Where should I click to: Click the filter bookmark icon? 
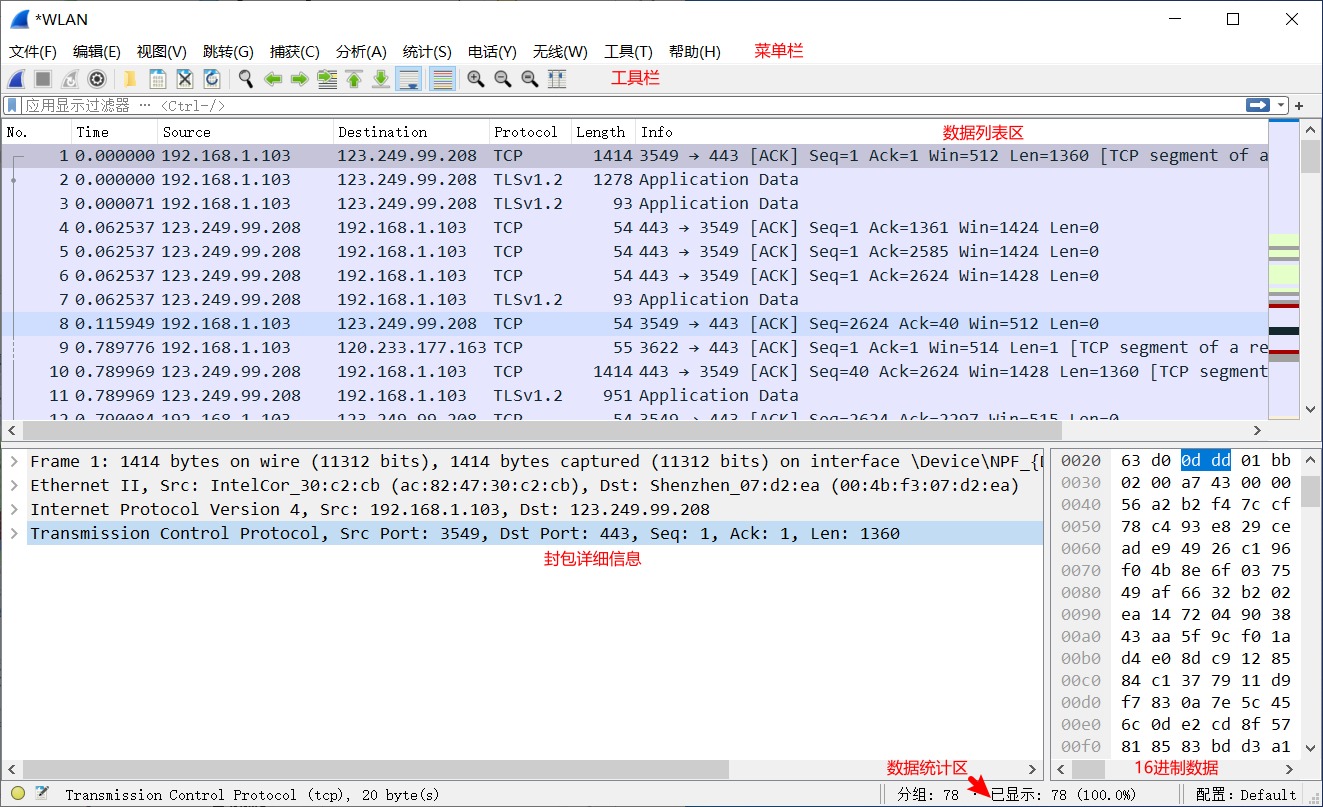pyautogui.click(x=12, y=105)
